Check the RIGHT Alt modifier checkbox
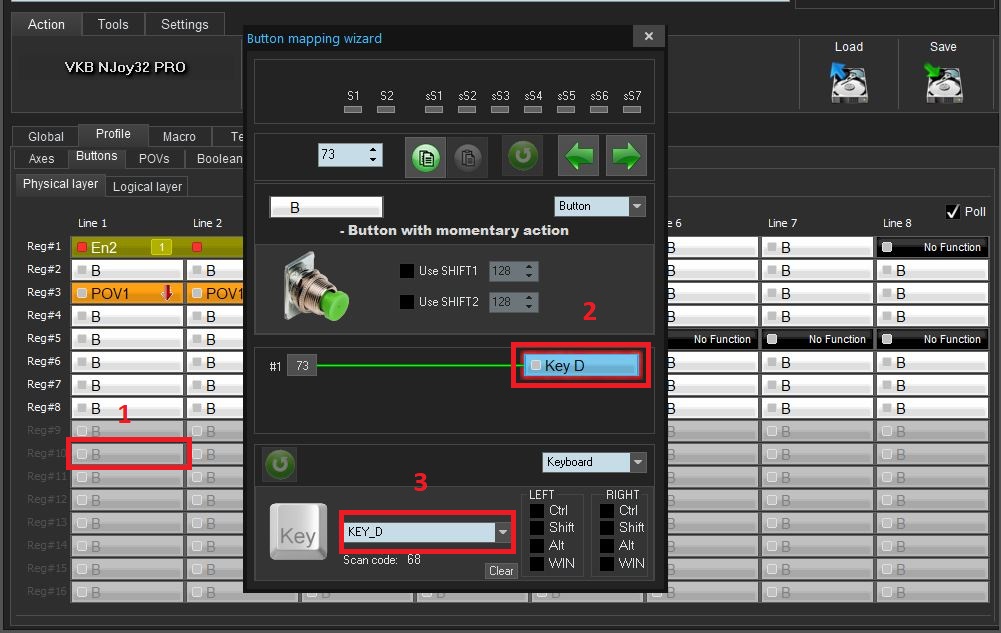 tap(606, 546)
